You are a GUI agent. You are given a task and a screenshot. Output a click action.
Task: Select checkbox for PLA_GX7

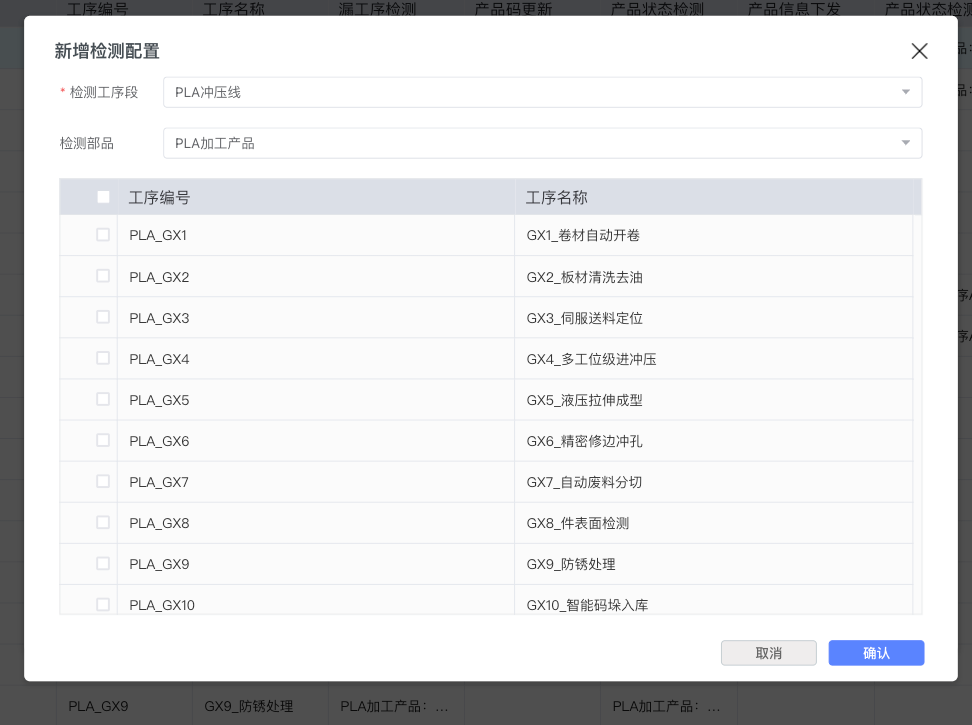pos(103,481)
